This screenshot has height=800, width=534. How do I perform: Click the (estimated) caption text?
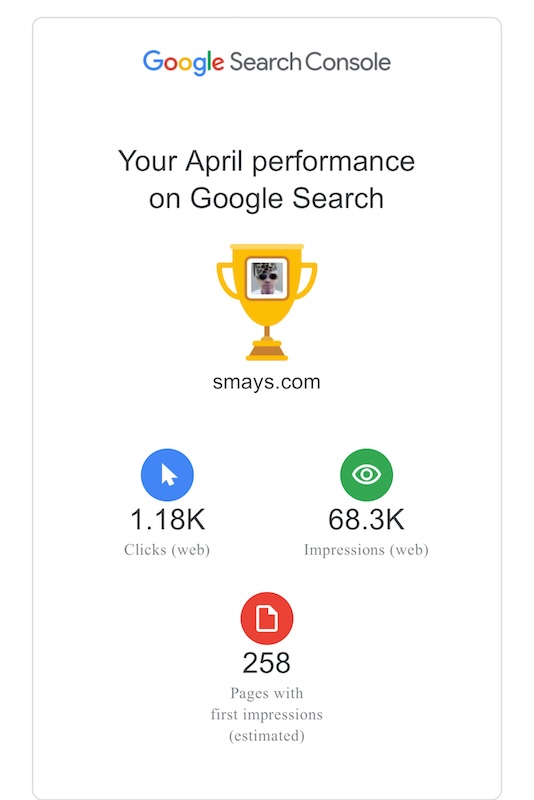267,736
